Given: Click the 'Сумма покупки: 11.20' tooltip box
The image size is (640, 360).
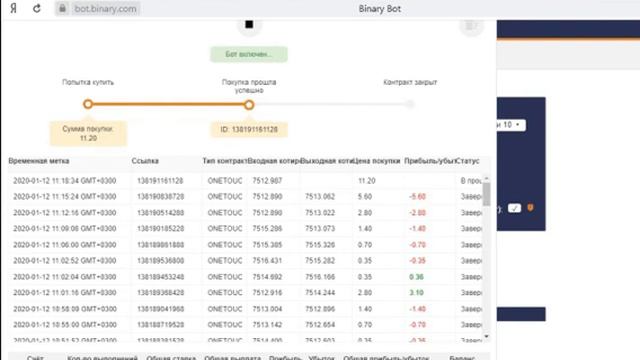Looking at the screenshot, I should pos(88,133).
